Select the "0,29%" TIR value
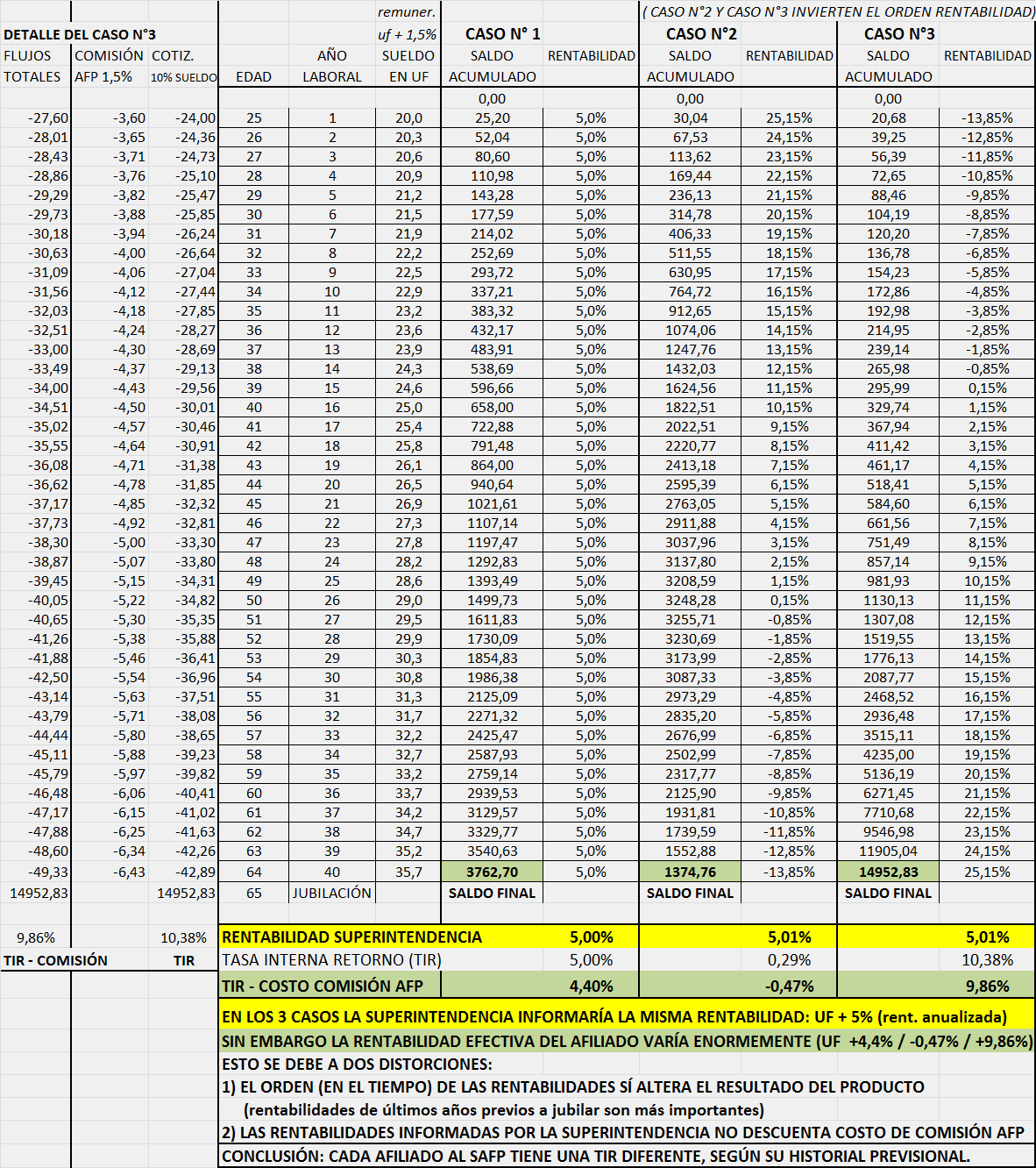 coord(790,960)
